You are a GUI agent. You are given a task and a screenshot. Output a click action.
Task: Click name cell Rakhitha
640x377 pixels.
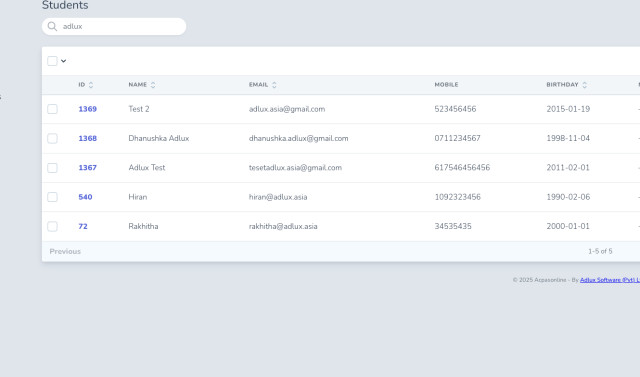pyautogui.click(x=143, y=226)
